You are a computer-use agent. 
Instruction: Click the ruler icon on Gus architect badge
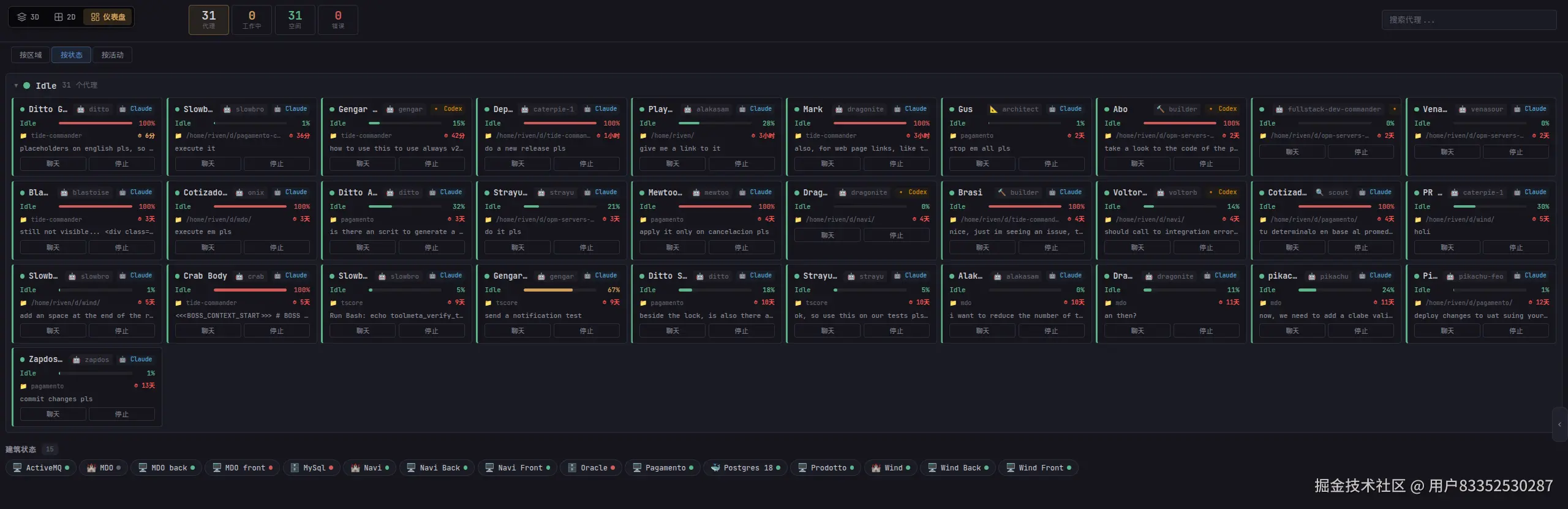993,109
